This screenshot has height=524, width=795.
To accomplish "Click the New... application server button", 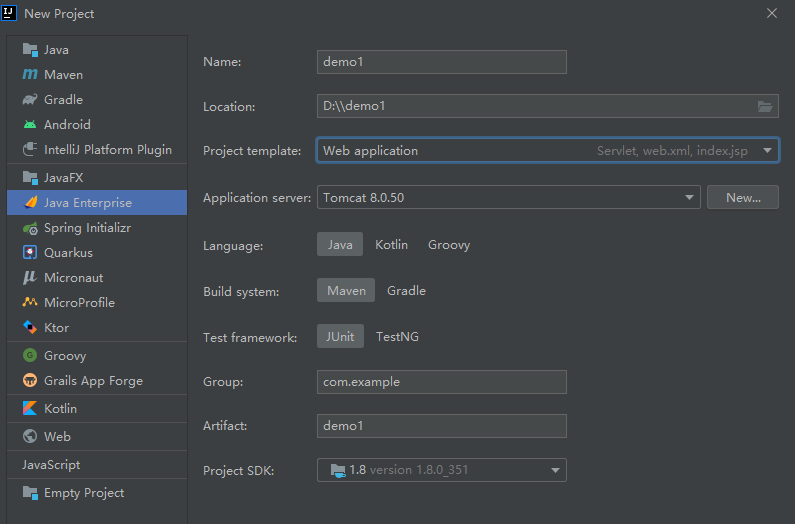I will click(743, 197).
